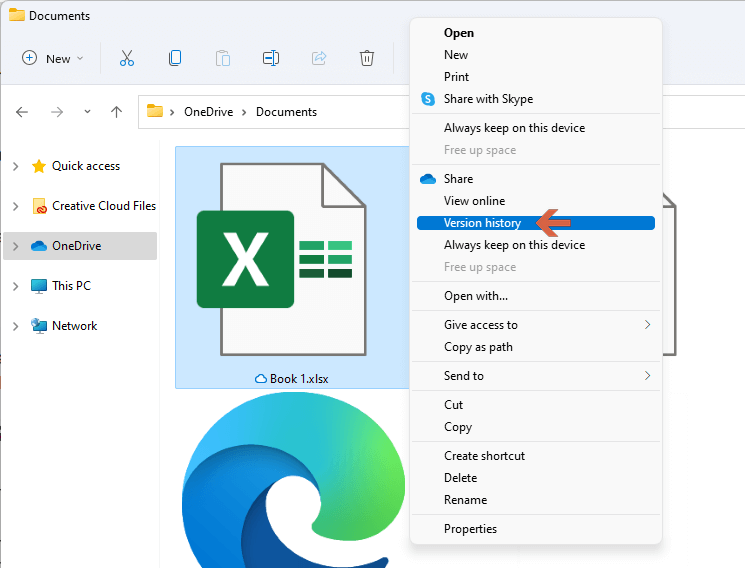Viewport: 745px width, 568px height.
Task: Go back with the left arrow
Action: point(22,112)
